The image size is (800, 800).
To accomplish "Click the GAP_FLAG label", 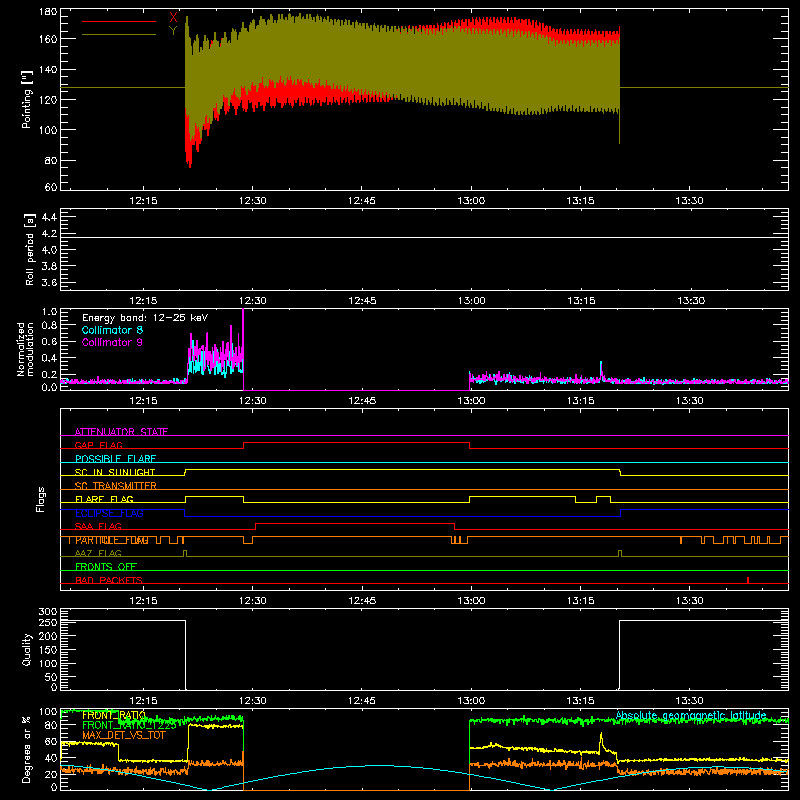I will [98, 445].
